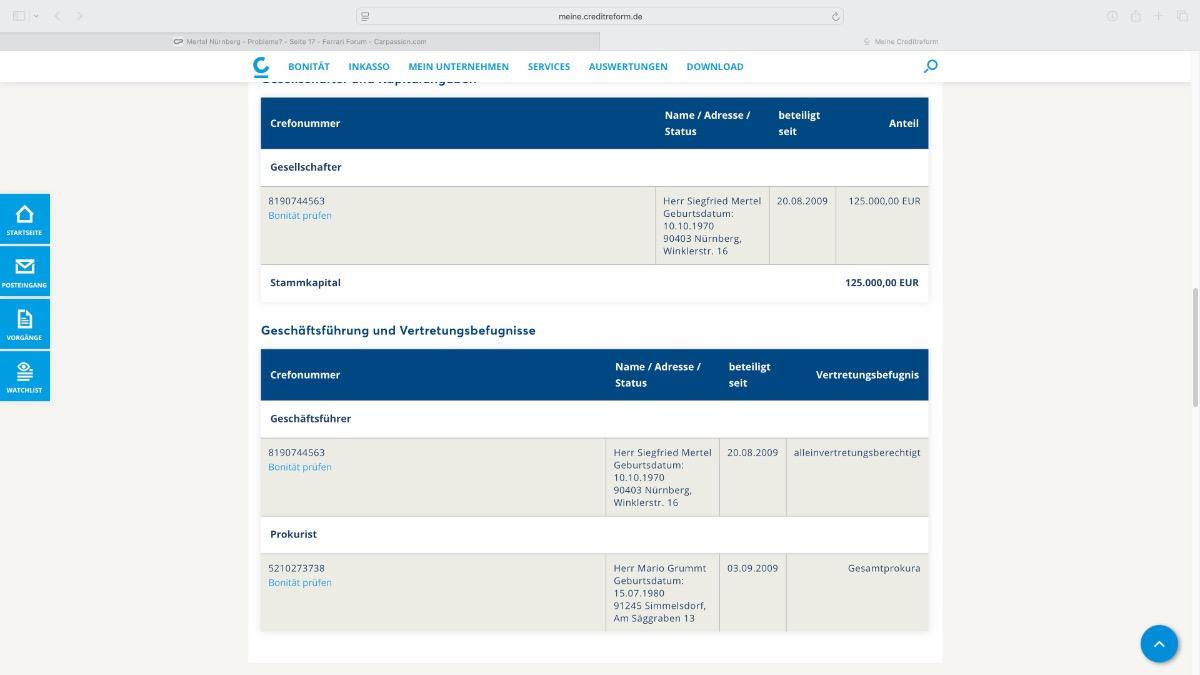Open the search magnifier icon
This screenshot has height=675, width=1200.
tap(931, 67)
